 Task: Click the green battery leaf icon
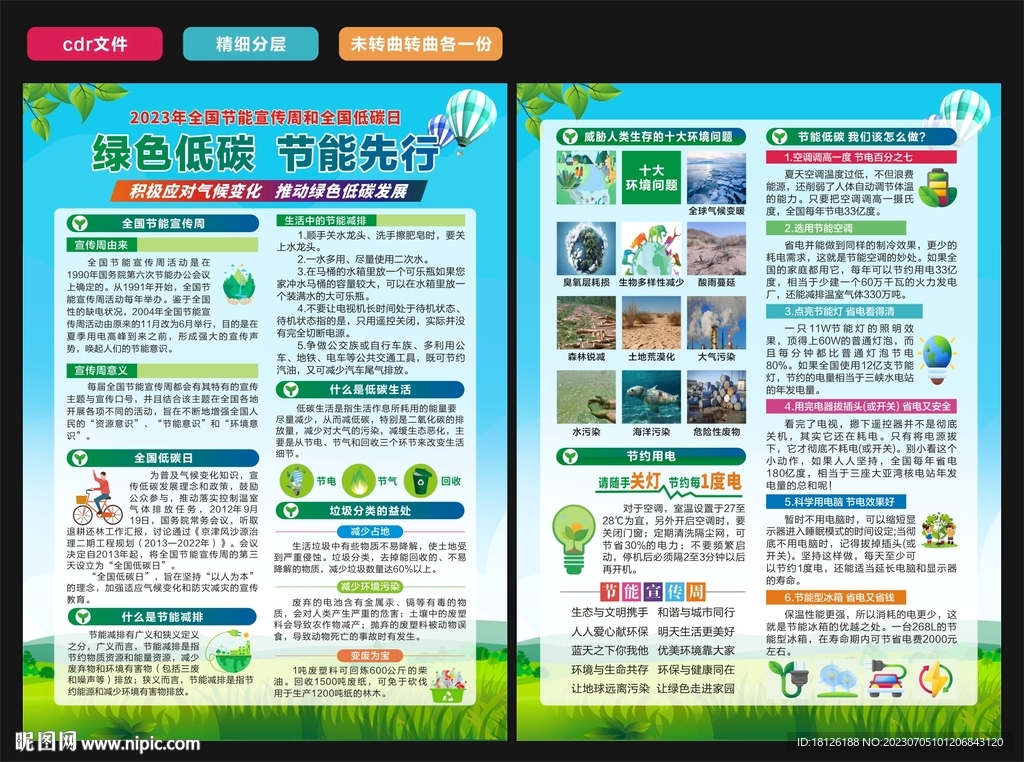937,187
